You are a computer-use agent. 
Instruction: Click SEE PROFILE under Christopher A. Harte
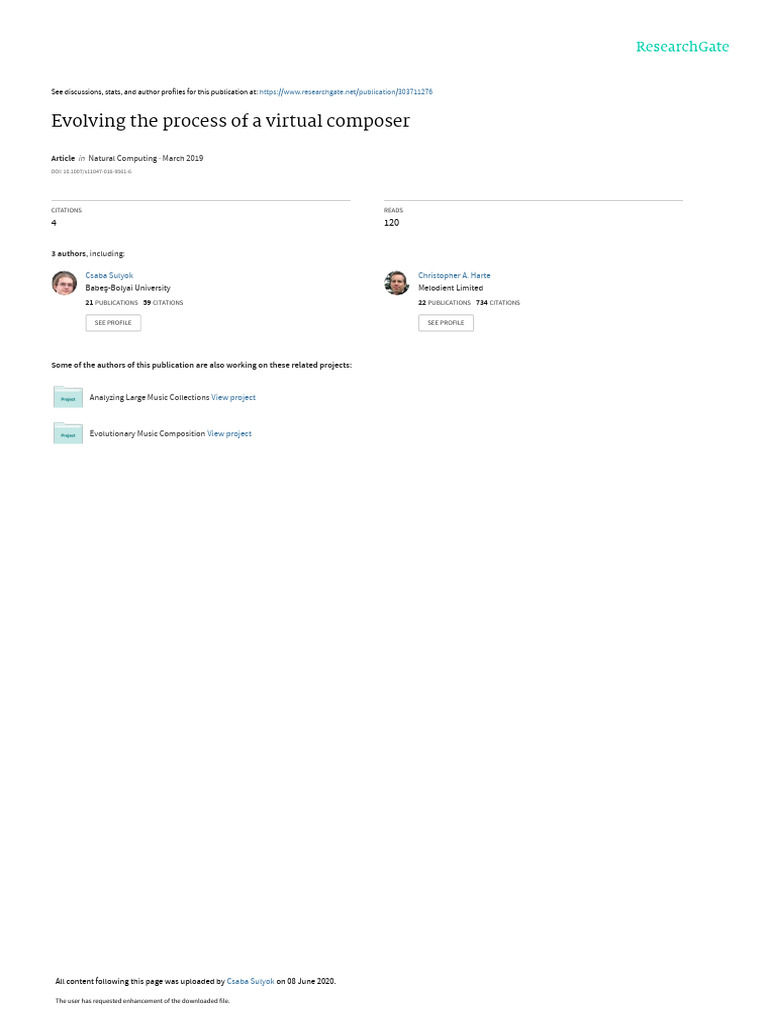tap(446, 323)
